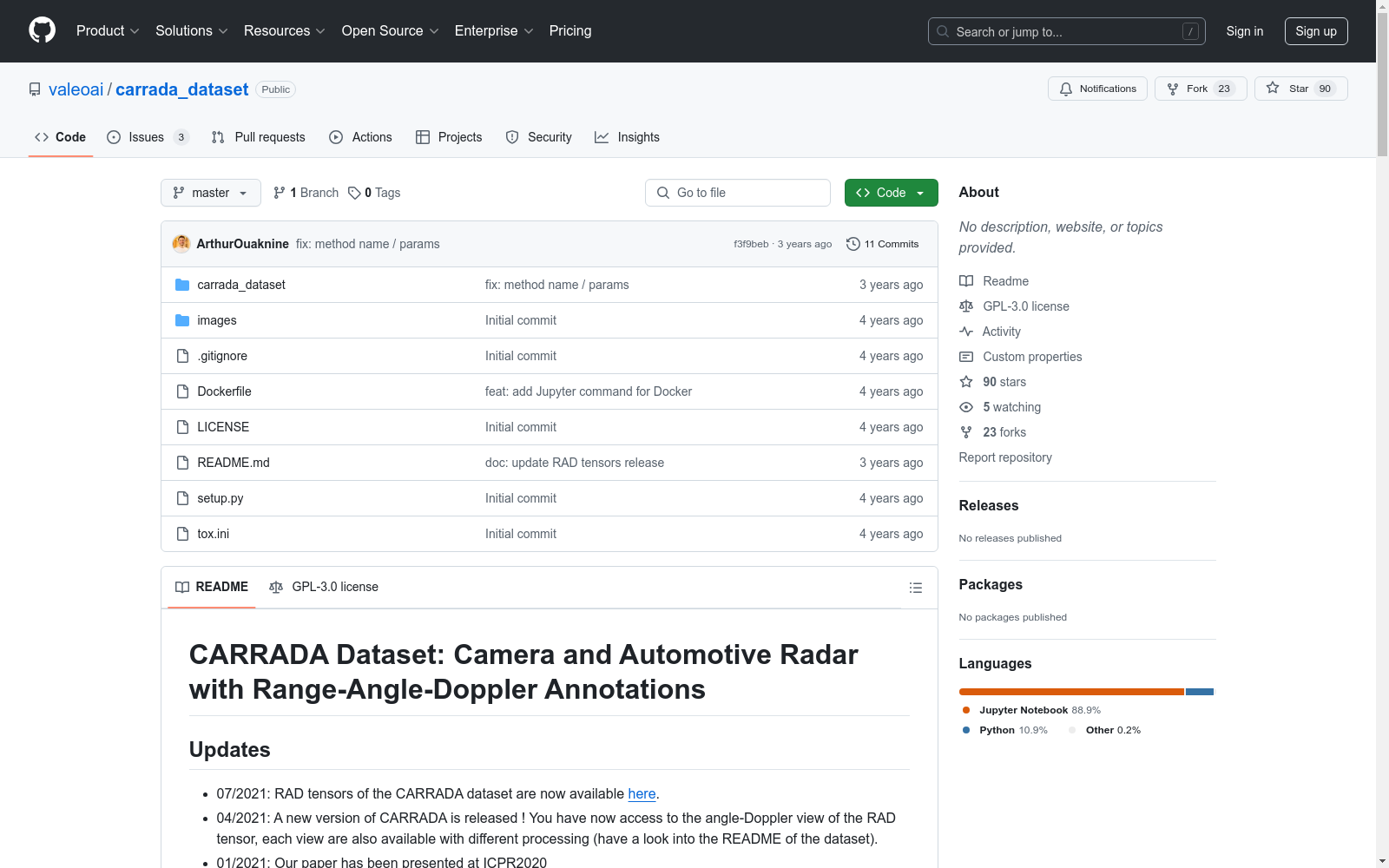Click Report repository link
Image resolution: width=1389 pixels, height=868 pixels.
tap(1005, 457)
